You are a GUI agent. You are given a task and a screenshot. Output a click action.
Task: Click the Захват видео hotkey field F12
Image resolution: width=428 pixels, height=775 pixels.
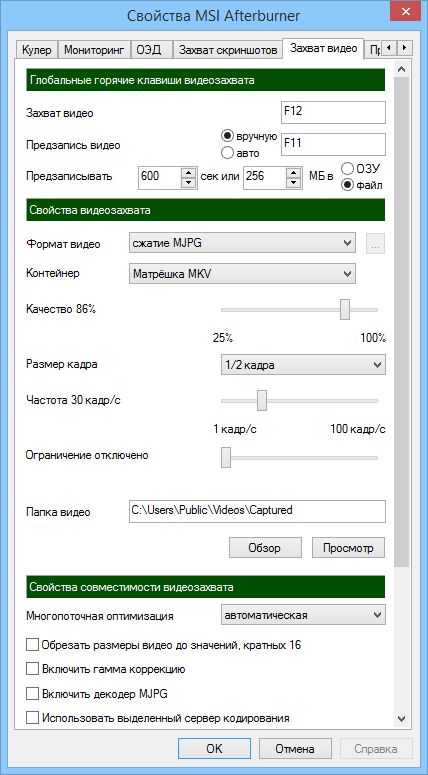tap(333, 112)
